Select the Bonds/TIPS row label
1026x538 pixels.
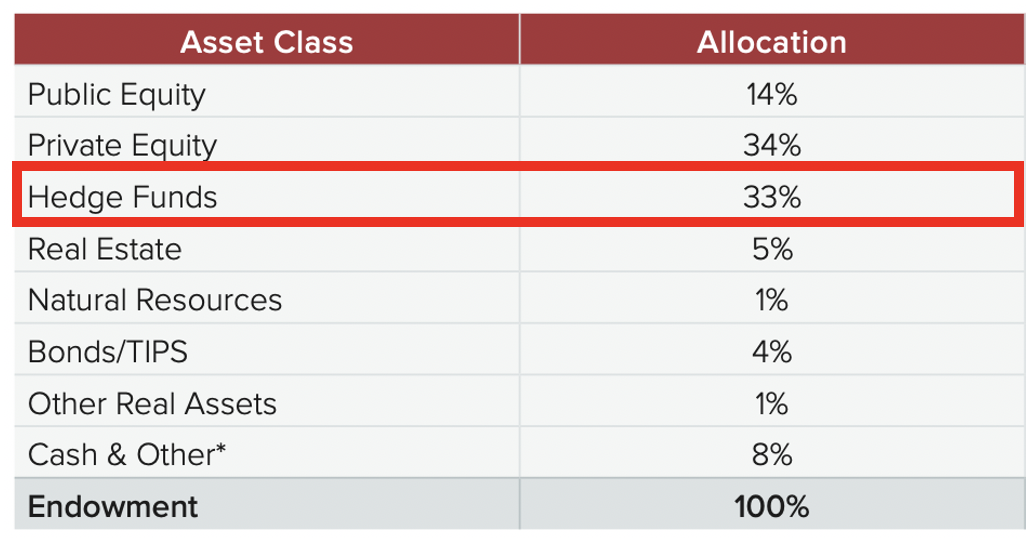108,352
